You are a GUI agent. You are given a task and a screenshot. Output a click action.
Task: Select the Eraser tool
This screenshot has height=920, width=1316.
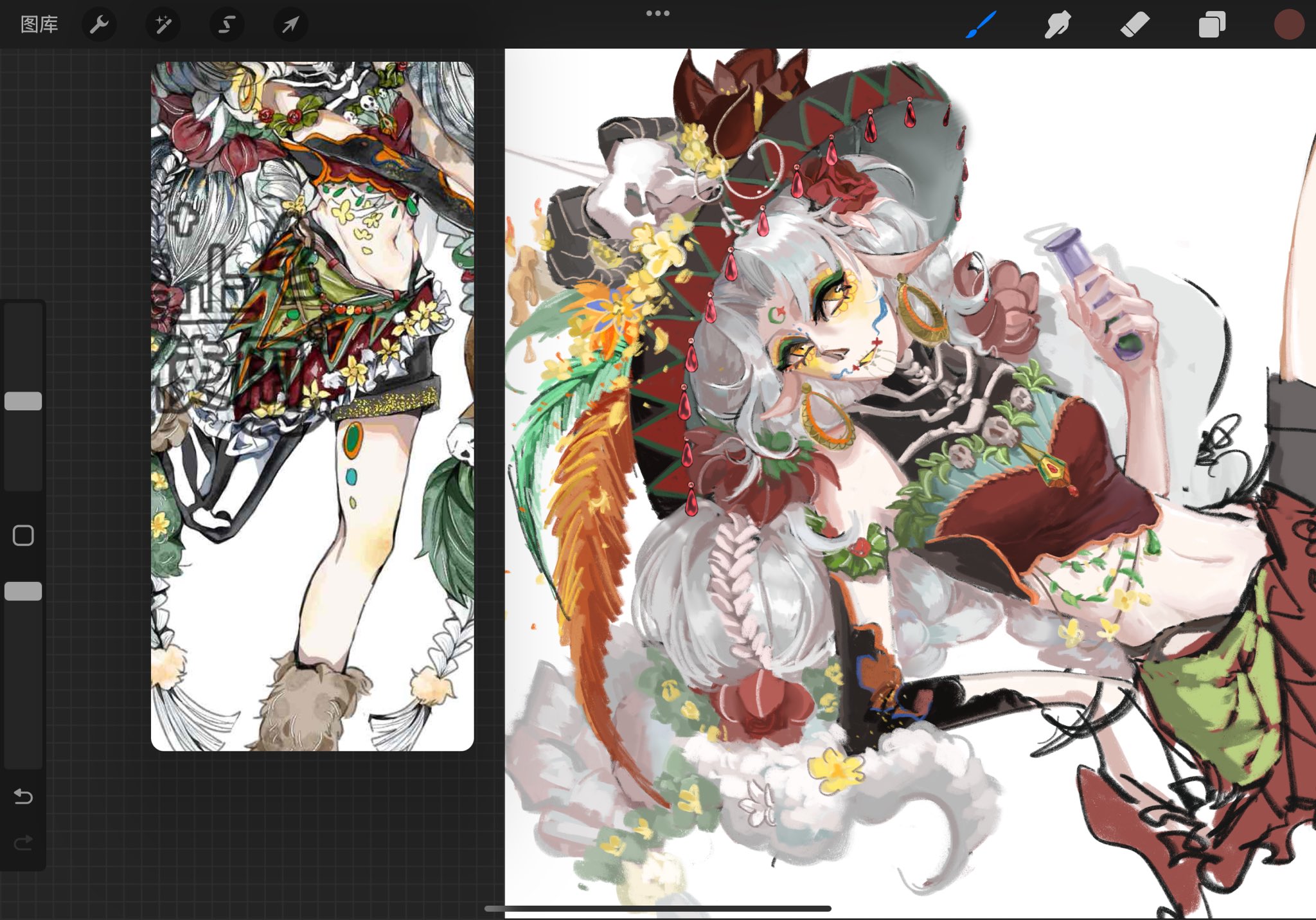[1135, 24]
